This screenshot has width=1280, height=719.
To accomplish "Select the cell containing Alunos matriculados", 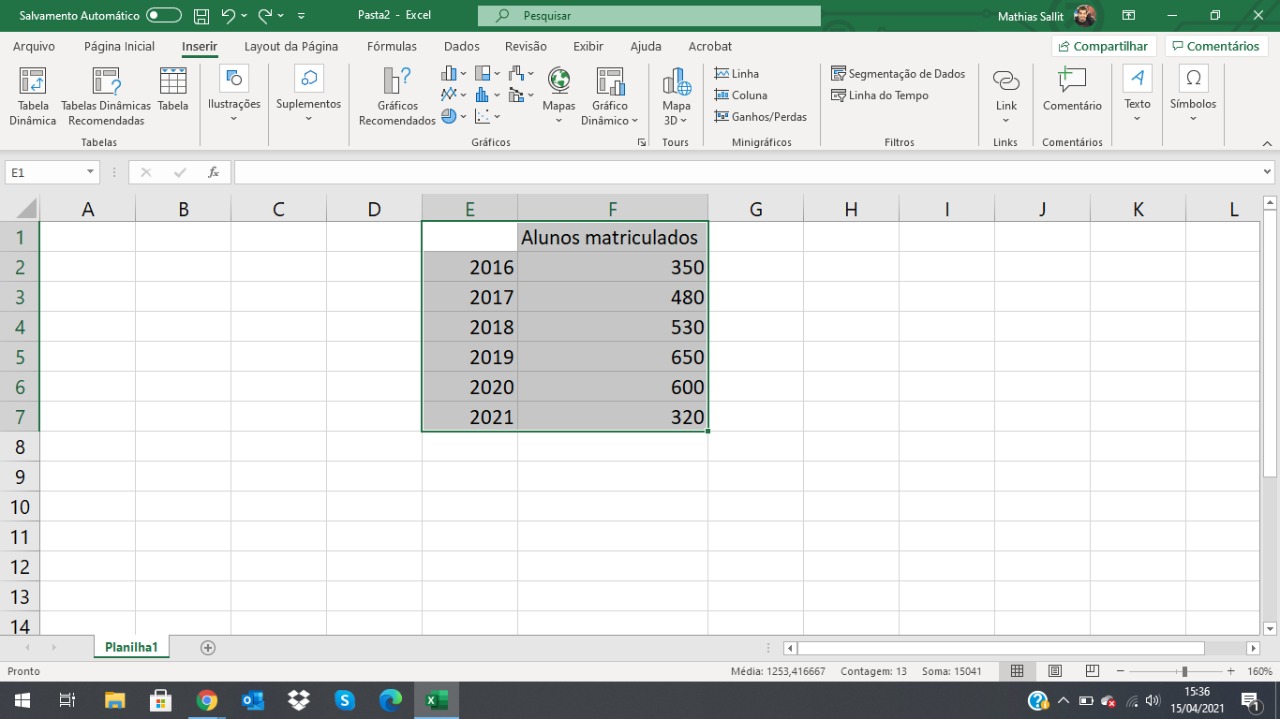I will [612, 237].
